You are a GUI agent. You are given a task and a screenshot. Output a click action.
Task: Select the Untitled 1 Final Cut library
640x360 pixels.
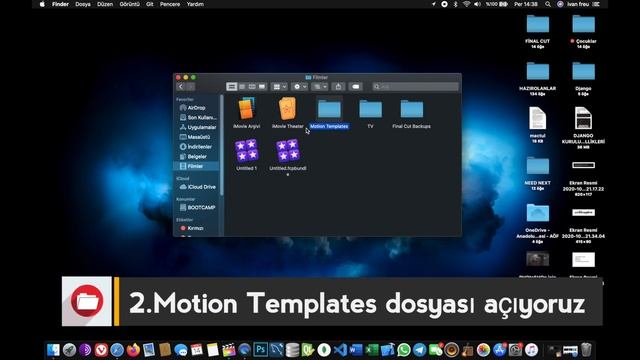pos(247,150)
